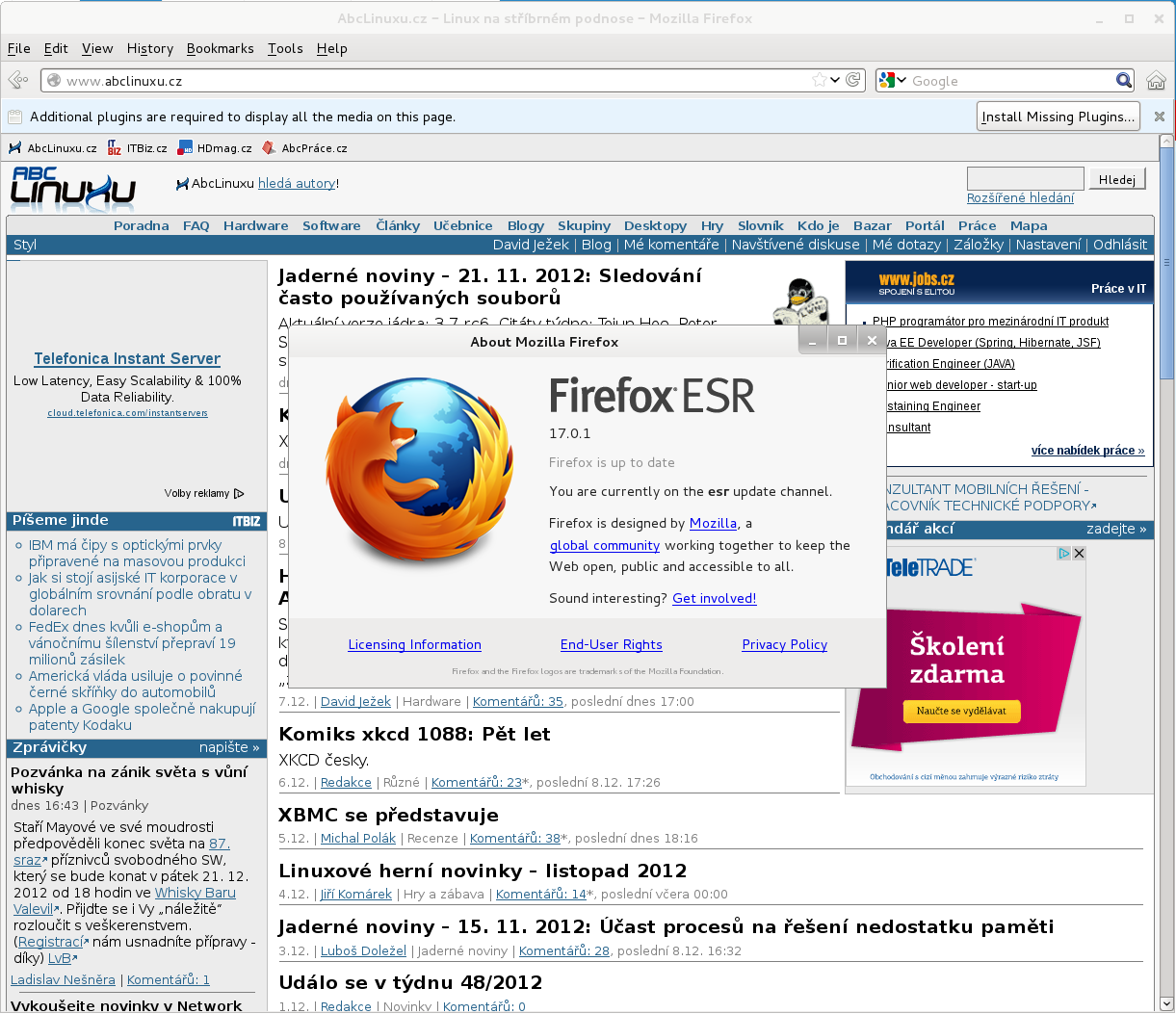
Task: Click the AdChoices triangle icon on TeleTRADE ad
Action: pyautogui.click(x=1064, y=554)
